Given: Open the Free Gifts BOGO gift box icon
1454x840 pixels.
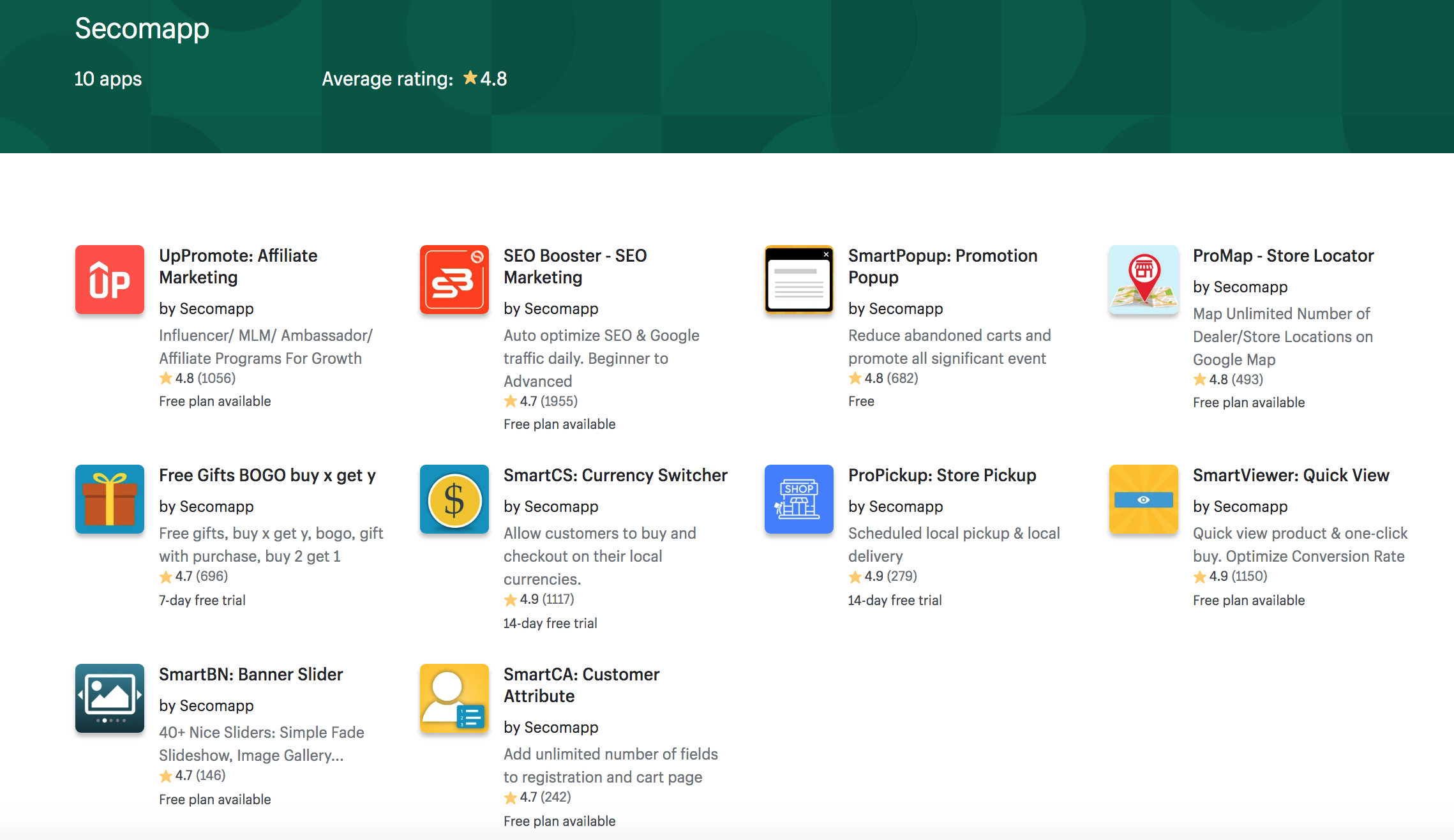Looking at the screenshot, I should pos(110,499).
